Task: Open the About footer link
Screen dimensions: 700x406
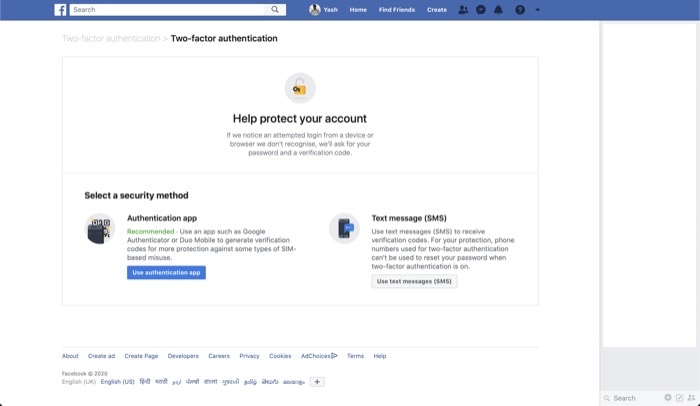Action: tap(70, 356)
